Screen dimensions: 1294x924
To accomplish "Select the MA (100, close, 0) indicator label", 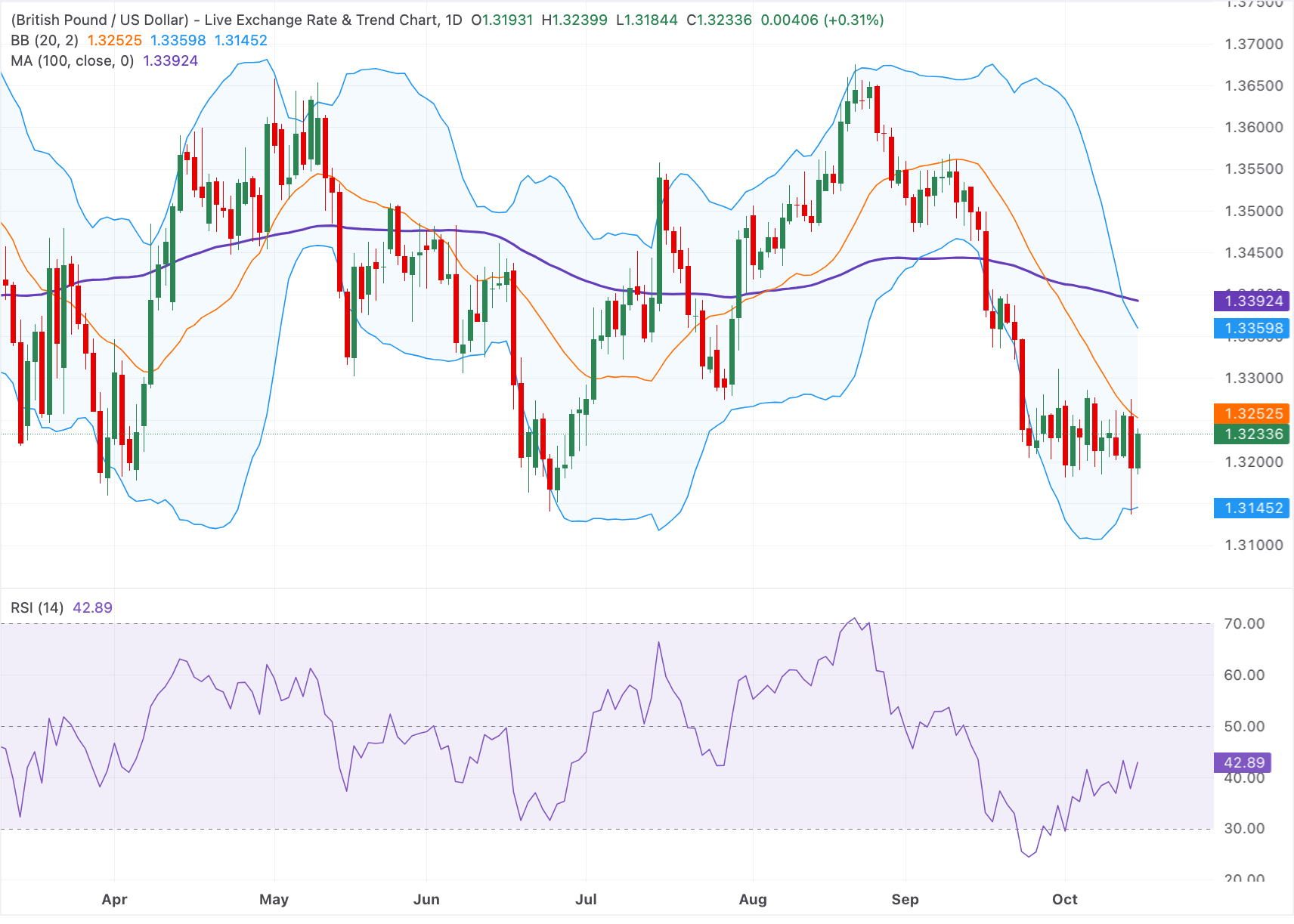I will click(73, 60).
